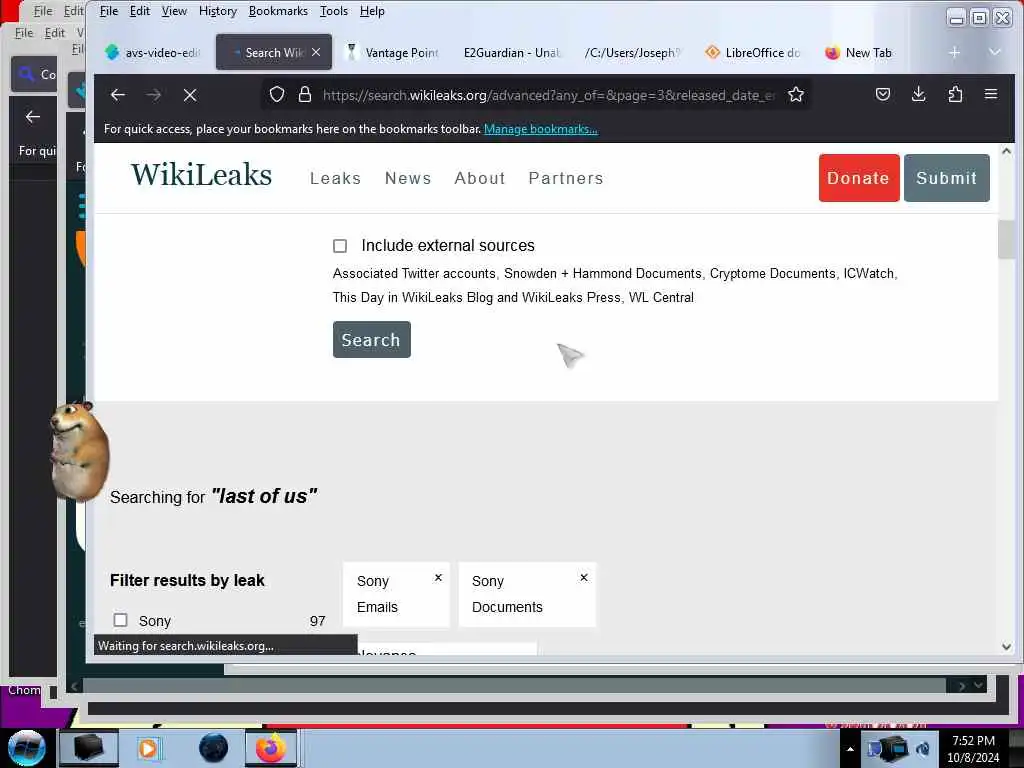The width and height of the screenshot is (1024, 768).
Task: Click the hamster desktop character
Action: 79,451
